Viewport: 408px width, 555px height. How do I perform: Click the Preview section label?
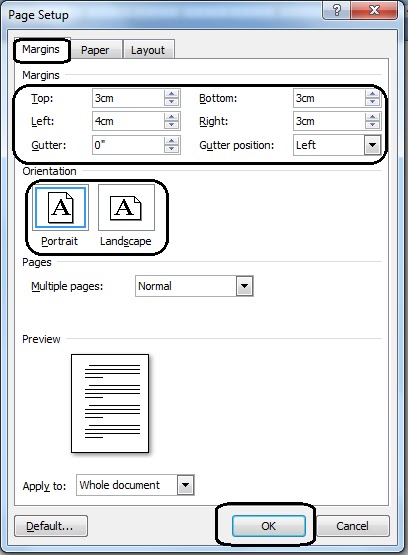41,339
